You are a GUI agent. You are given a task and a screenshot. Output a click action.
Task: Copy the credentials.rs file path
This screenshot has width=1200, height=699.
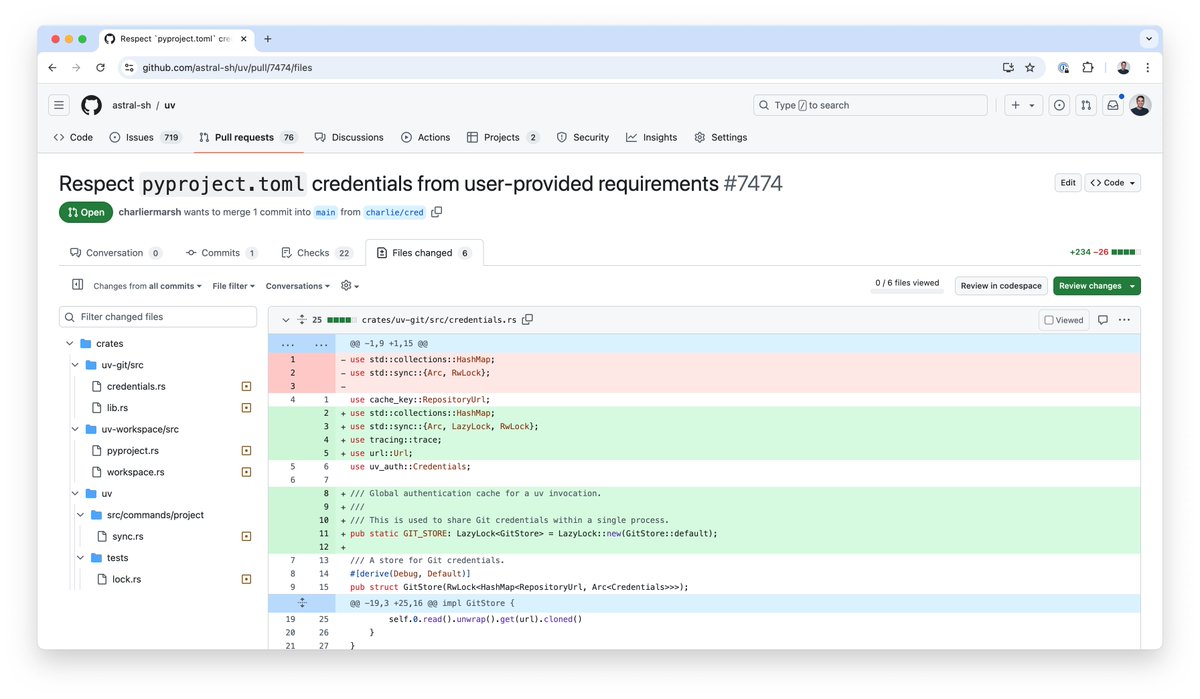pos(527,320)
